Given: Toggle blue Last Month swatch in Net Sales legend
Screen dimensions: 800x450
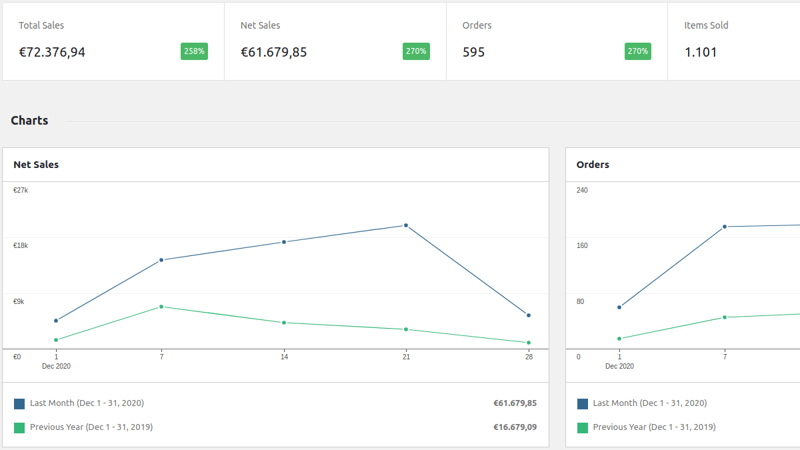Looking at the screenshot, I should (19, 404).
